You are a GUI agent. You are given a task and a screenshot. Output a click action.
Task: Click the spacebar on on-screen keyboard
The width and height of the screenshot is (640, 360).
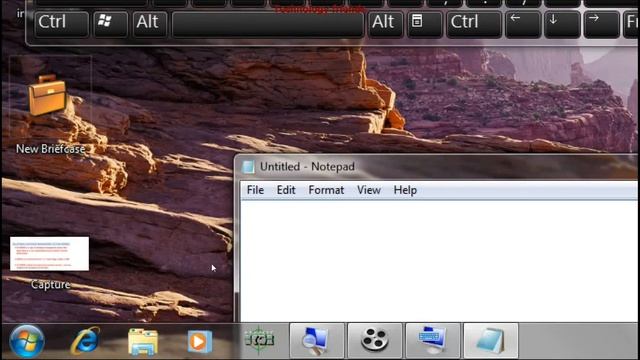point(268,24)
